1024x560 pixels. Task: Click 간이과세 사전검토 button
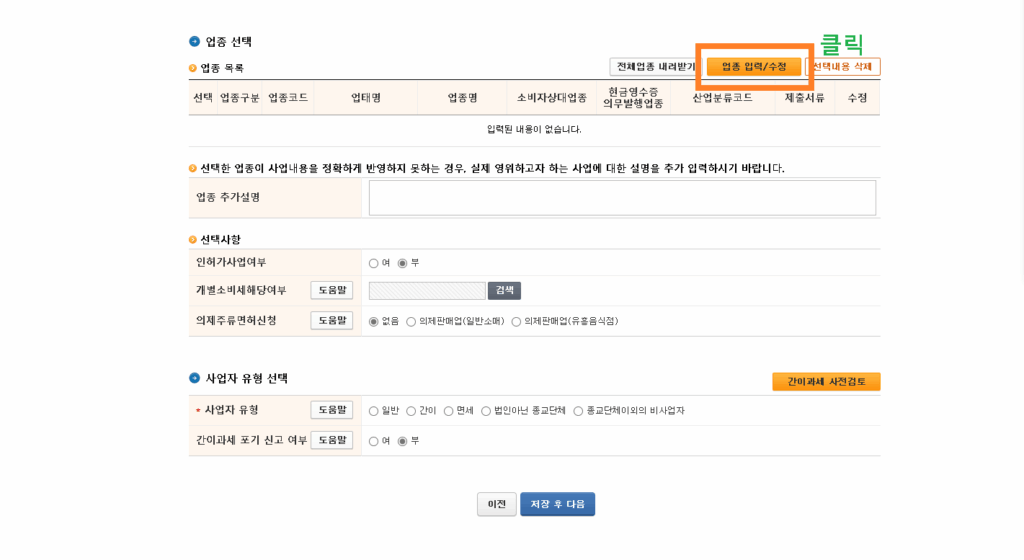(826, 382)
